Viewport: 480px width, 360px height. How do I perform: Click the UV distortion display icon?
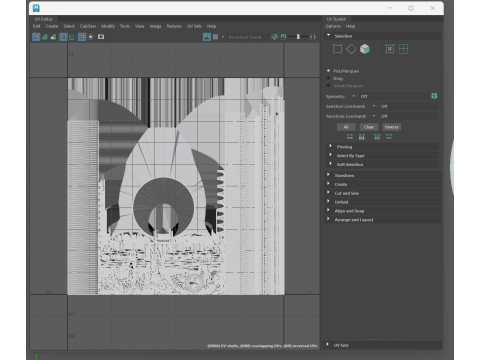53,37
